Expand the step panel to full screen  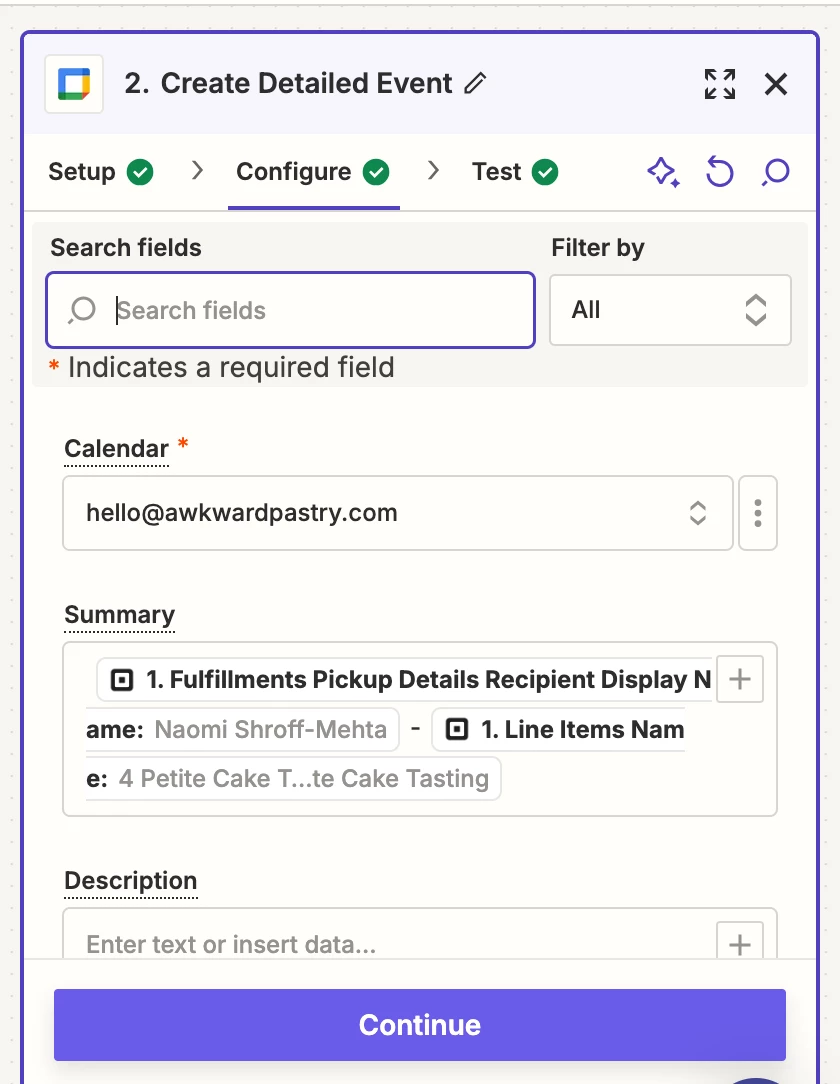coord(720,84)
